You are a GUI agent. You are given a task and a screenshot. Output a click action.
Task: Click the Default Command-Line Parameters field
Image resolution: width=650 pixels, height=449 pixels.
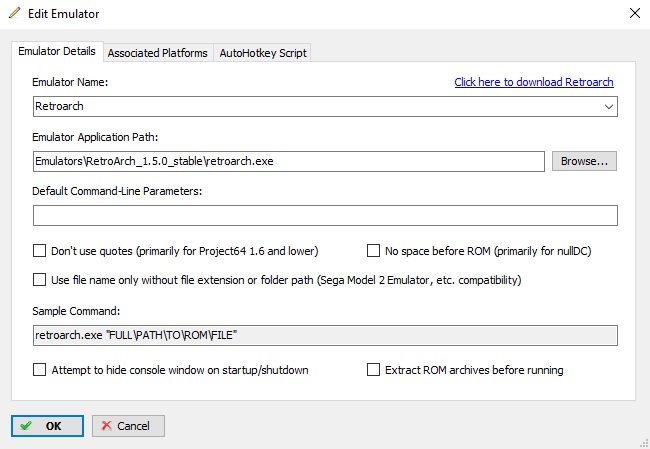click(325, 216)
